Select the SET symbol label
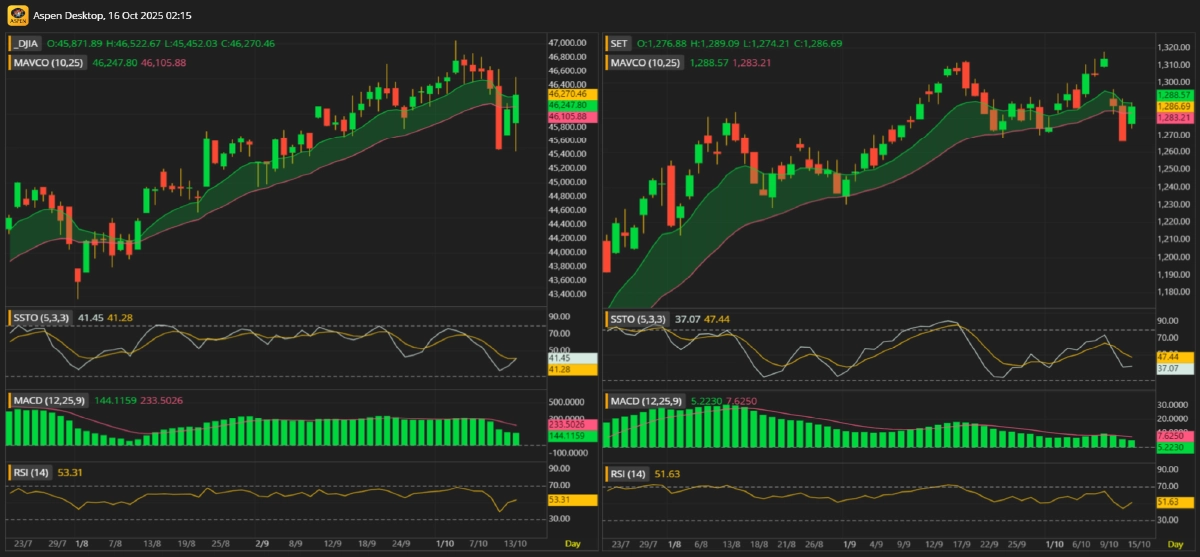The width and height of the screenshot is (1200, 557). pos(619,44)
